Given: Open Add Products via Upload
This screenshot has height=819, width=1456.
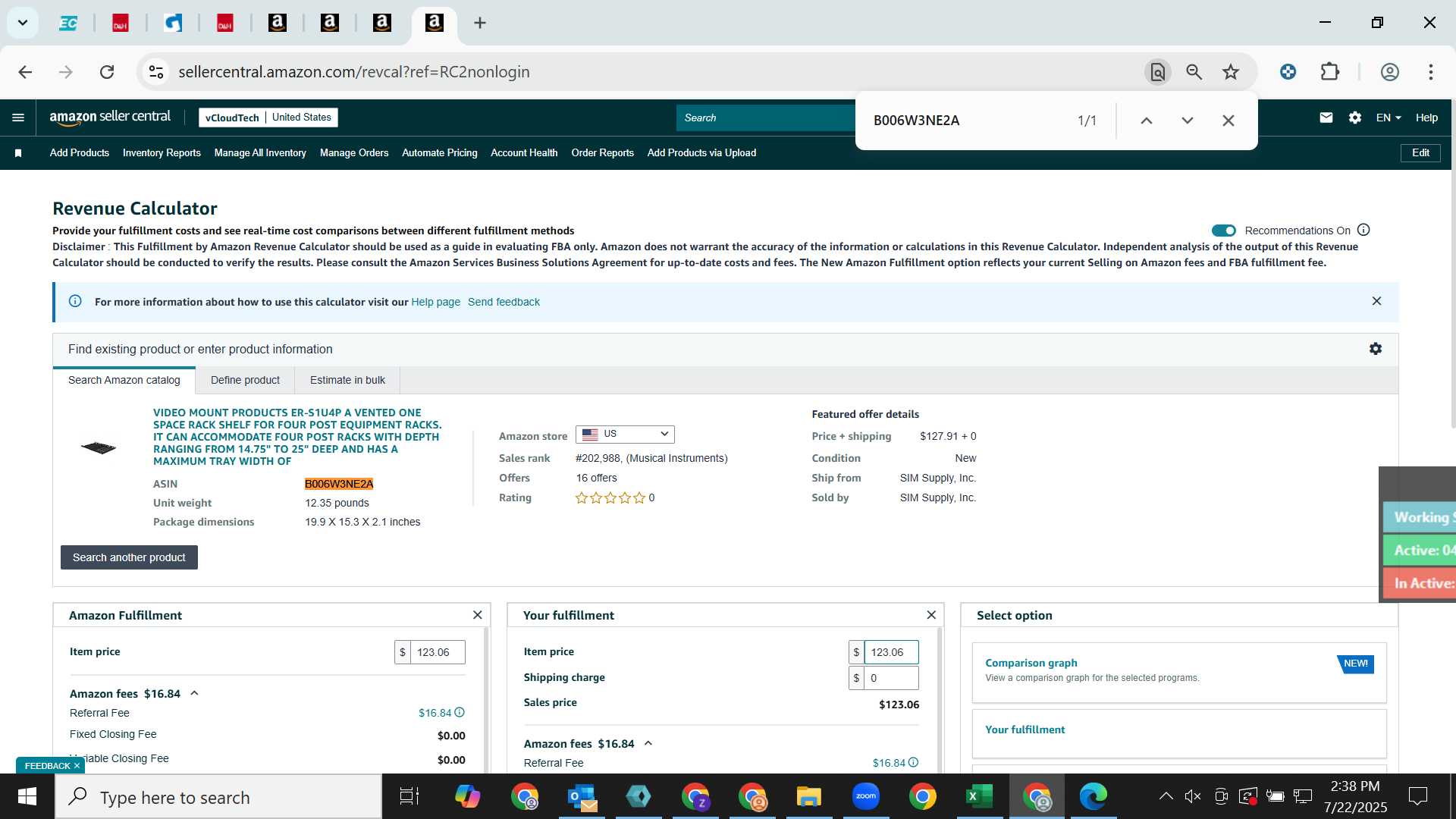Looking at the screenshot, I should 701,152.
